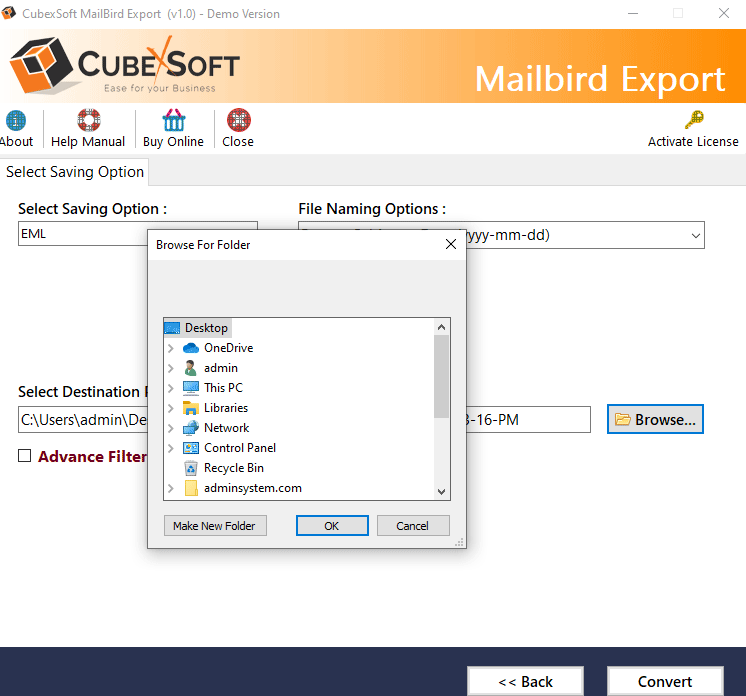This screenshot has height=696, width=746.
Task: Expand the adminsystem.com tree node
Action: click(171, 488)
